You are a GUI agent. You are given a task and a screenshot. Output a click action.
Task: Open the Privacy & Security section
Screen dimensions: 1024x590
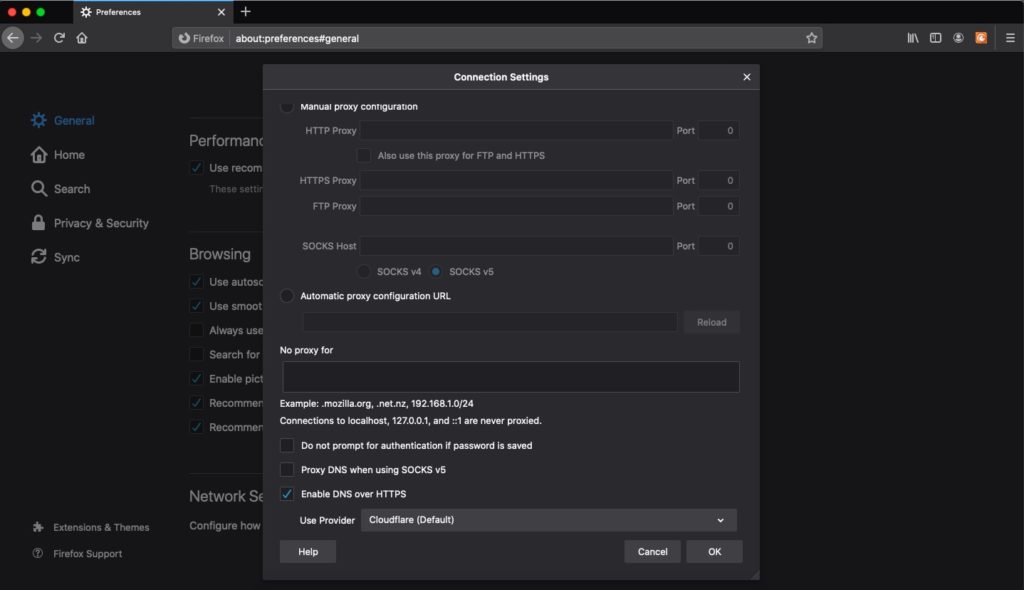point(99,222)
